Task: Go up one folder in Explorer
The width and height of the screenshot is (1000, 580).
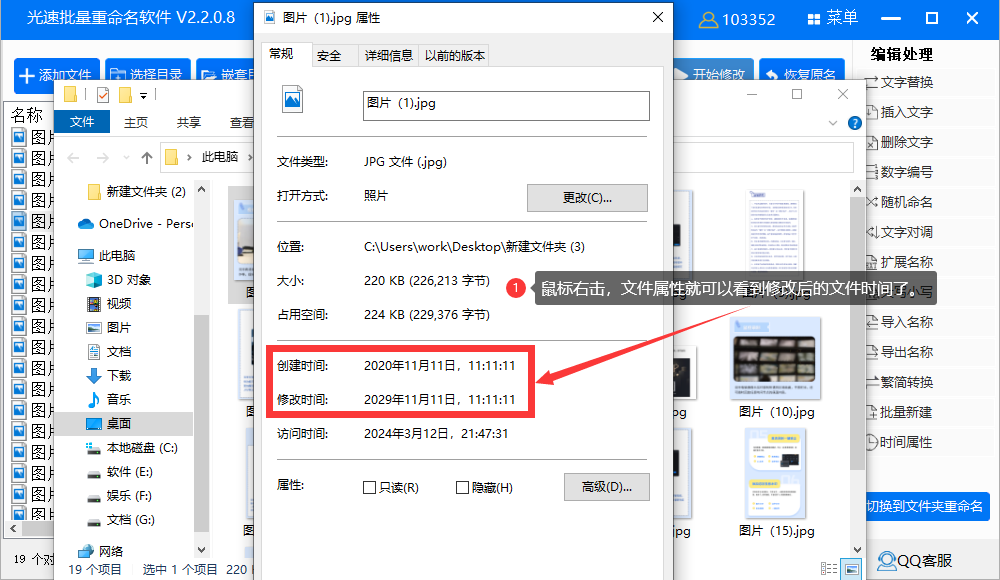Action: (x=147, y=158)
